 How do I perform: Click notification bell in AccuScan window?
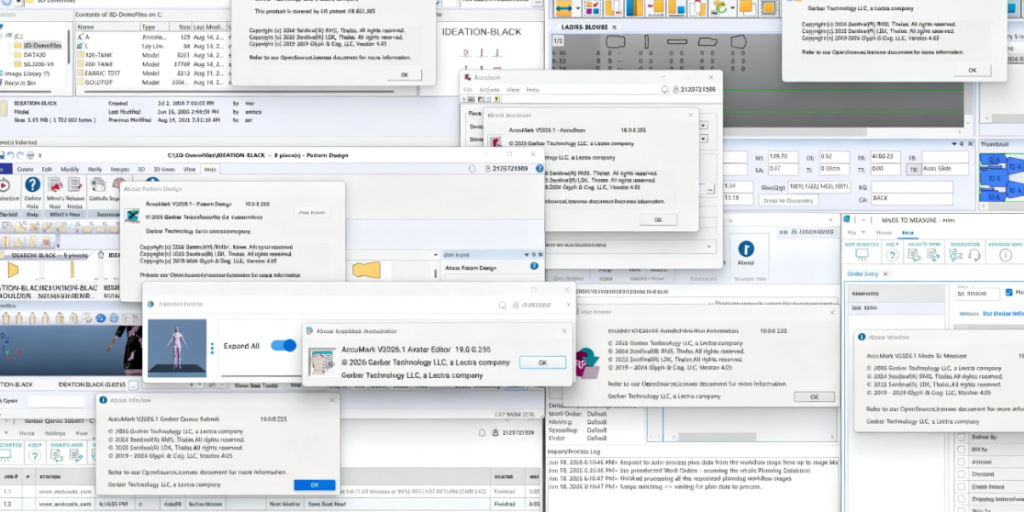click(x=665, y=89)
